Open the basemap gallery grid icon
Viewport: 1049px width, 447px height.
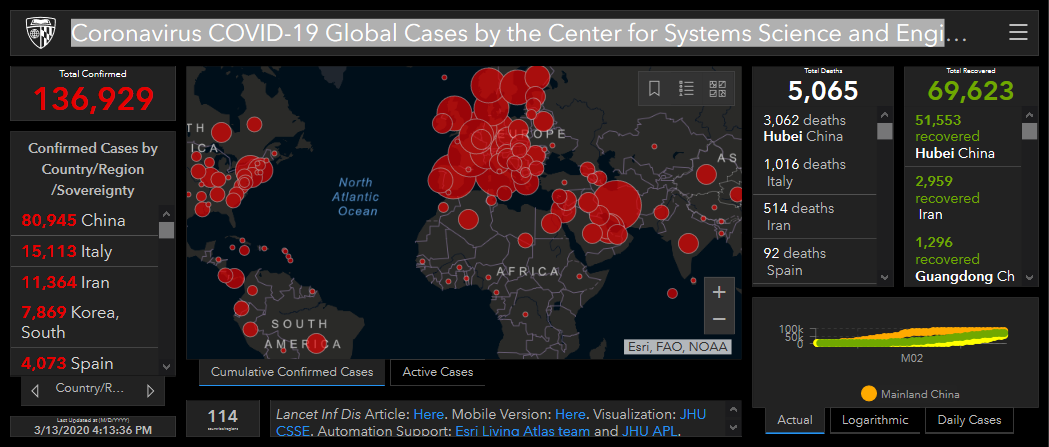tap(717, 88)
